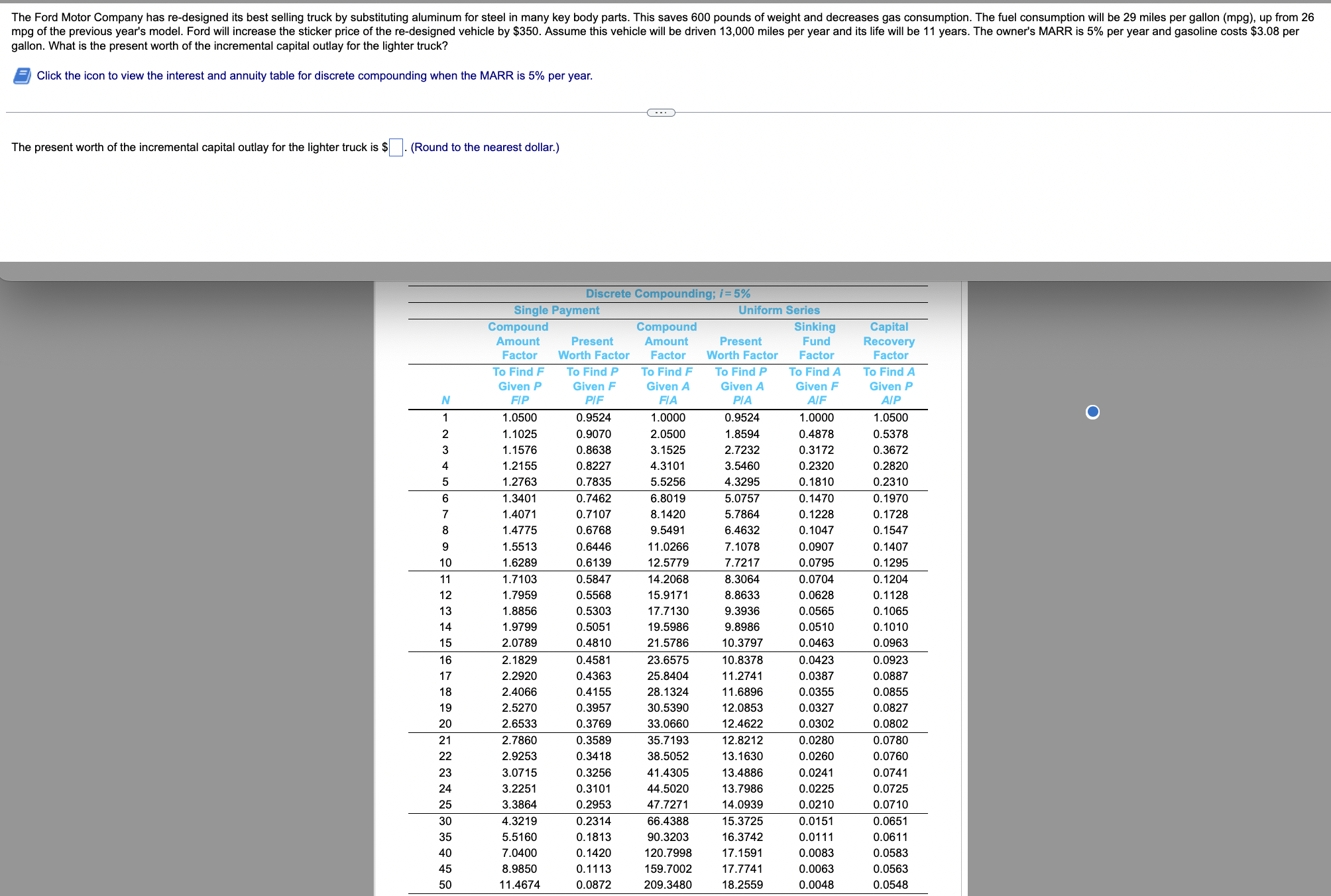Click the 'Capital Recovery Factor' column heading
This screenshot has height=896, width=1331.
point(889,341)
